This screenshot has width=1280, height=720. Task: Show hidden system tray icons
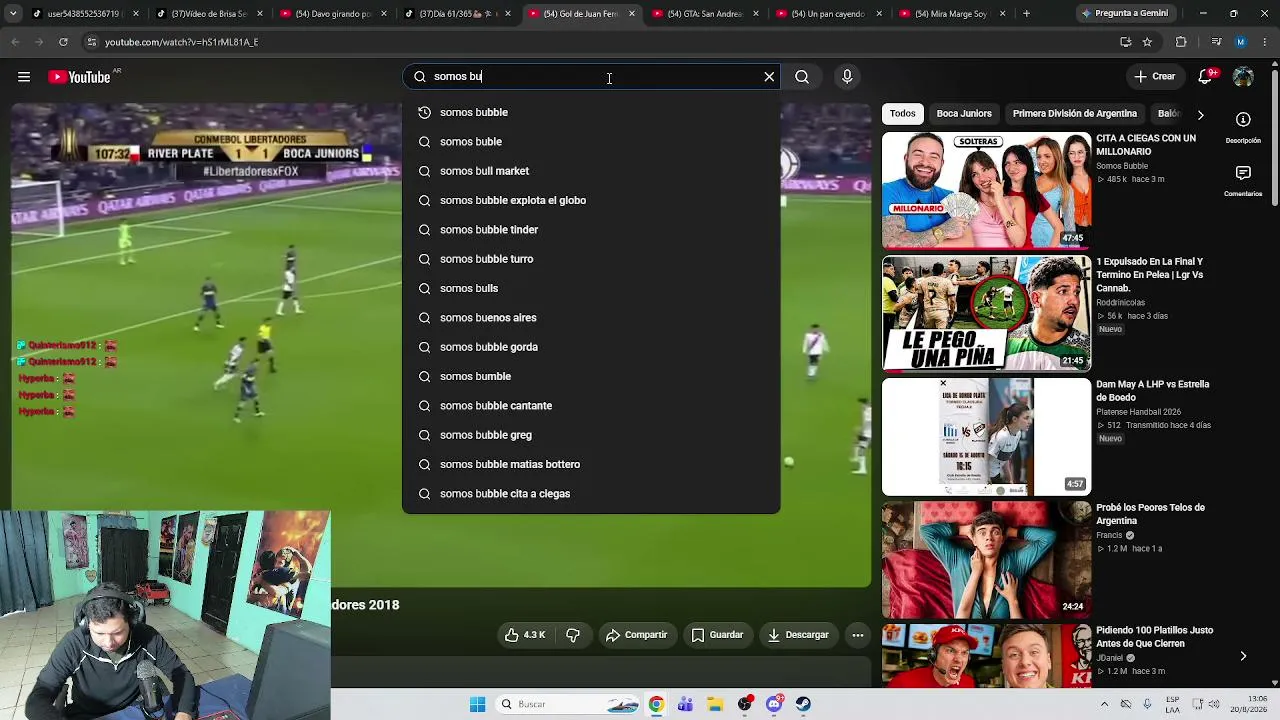tap(1105, 704)
